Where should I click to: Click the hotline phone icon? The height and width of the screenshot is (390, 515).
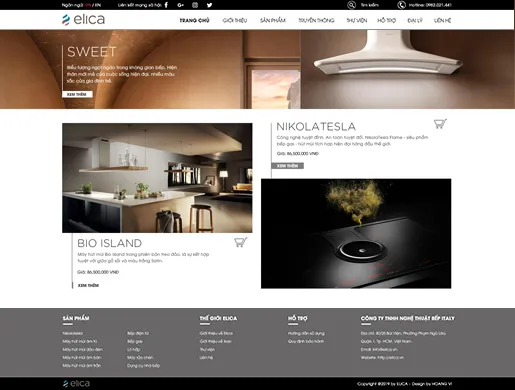401,5
